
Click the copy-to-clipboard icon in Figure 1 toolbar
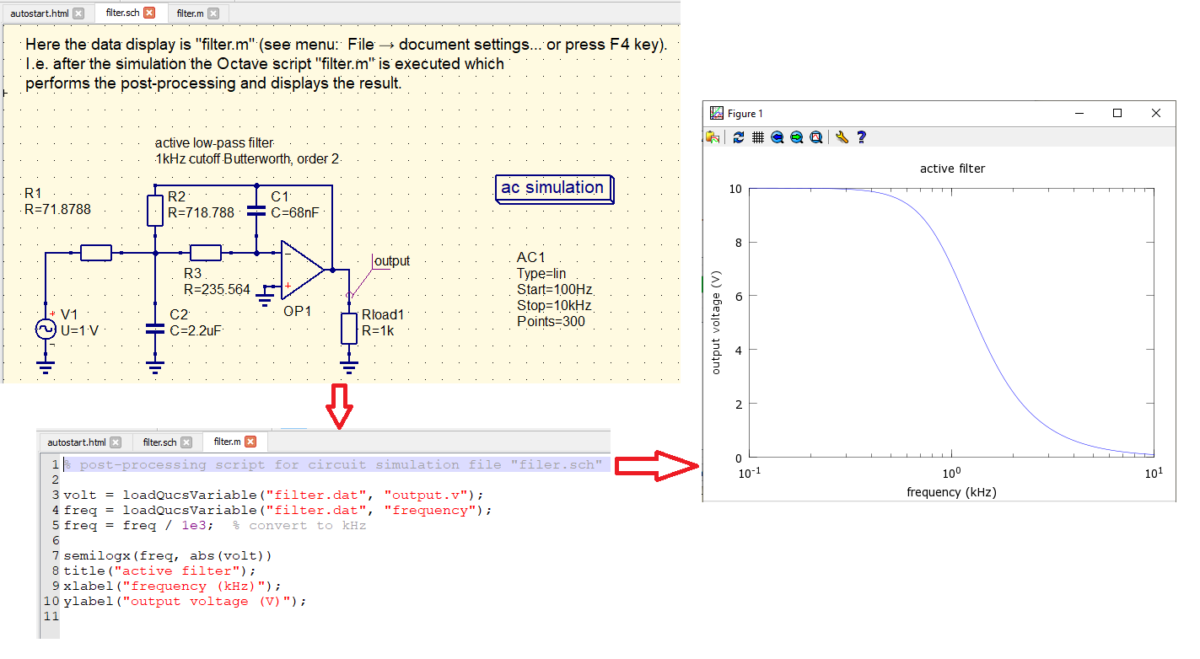pyautogui.click(x=713, y=138)
